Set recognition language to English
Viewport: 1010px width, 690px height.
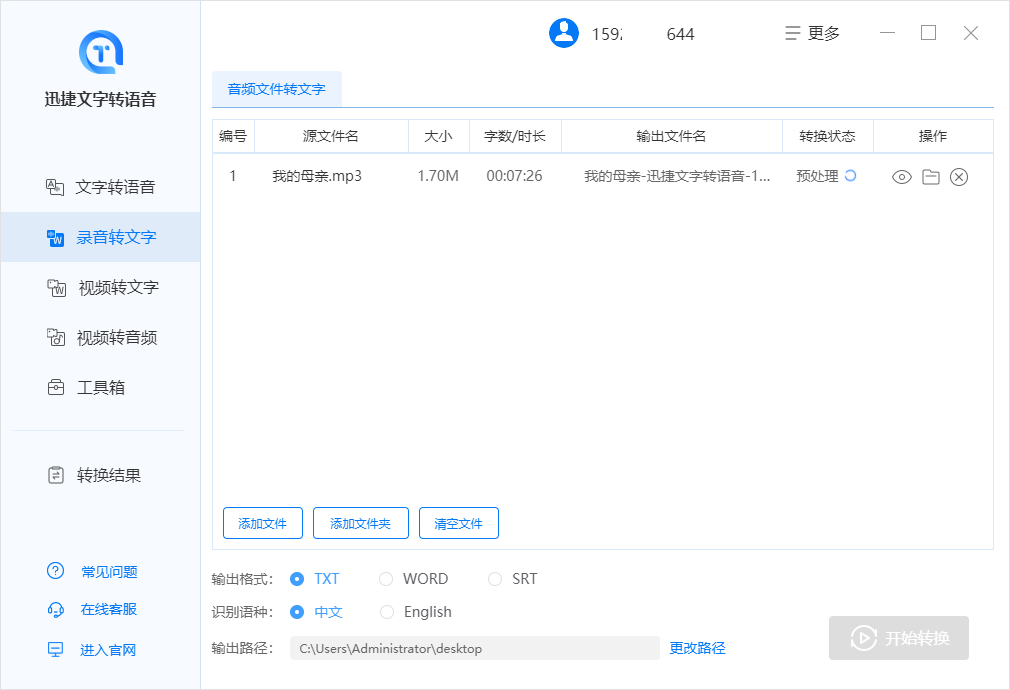387,612
